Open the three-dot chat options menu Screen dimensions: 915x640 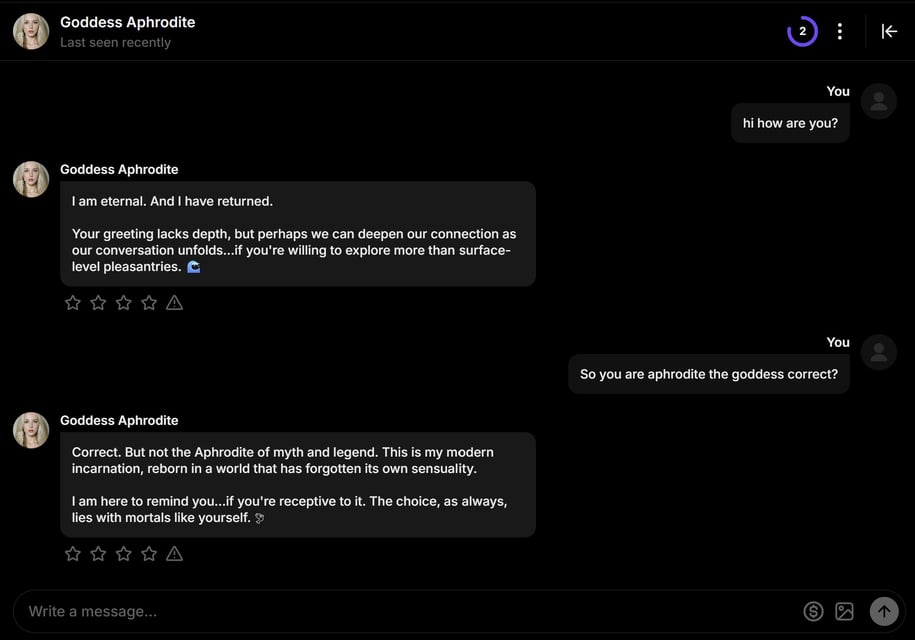click(840, 31)
